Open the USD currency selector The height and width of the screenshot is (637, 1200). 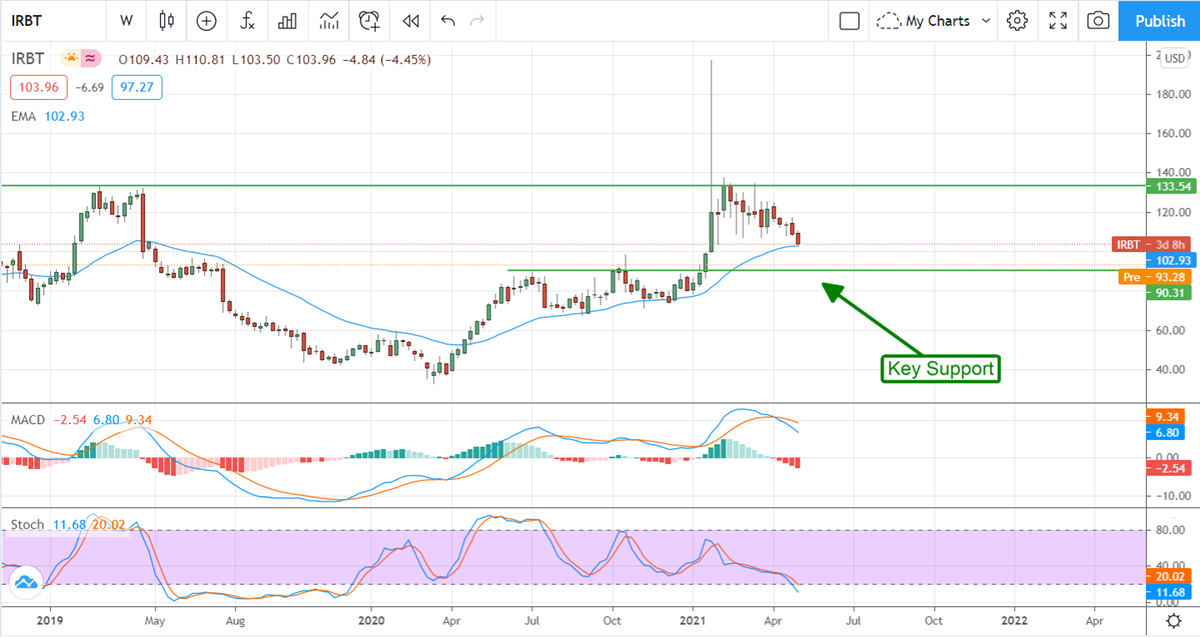1175,58
